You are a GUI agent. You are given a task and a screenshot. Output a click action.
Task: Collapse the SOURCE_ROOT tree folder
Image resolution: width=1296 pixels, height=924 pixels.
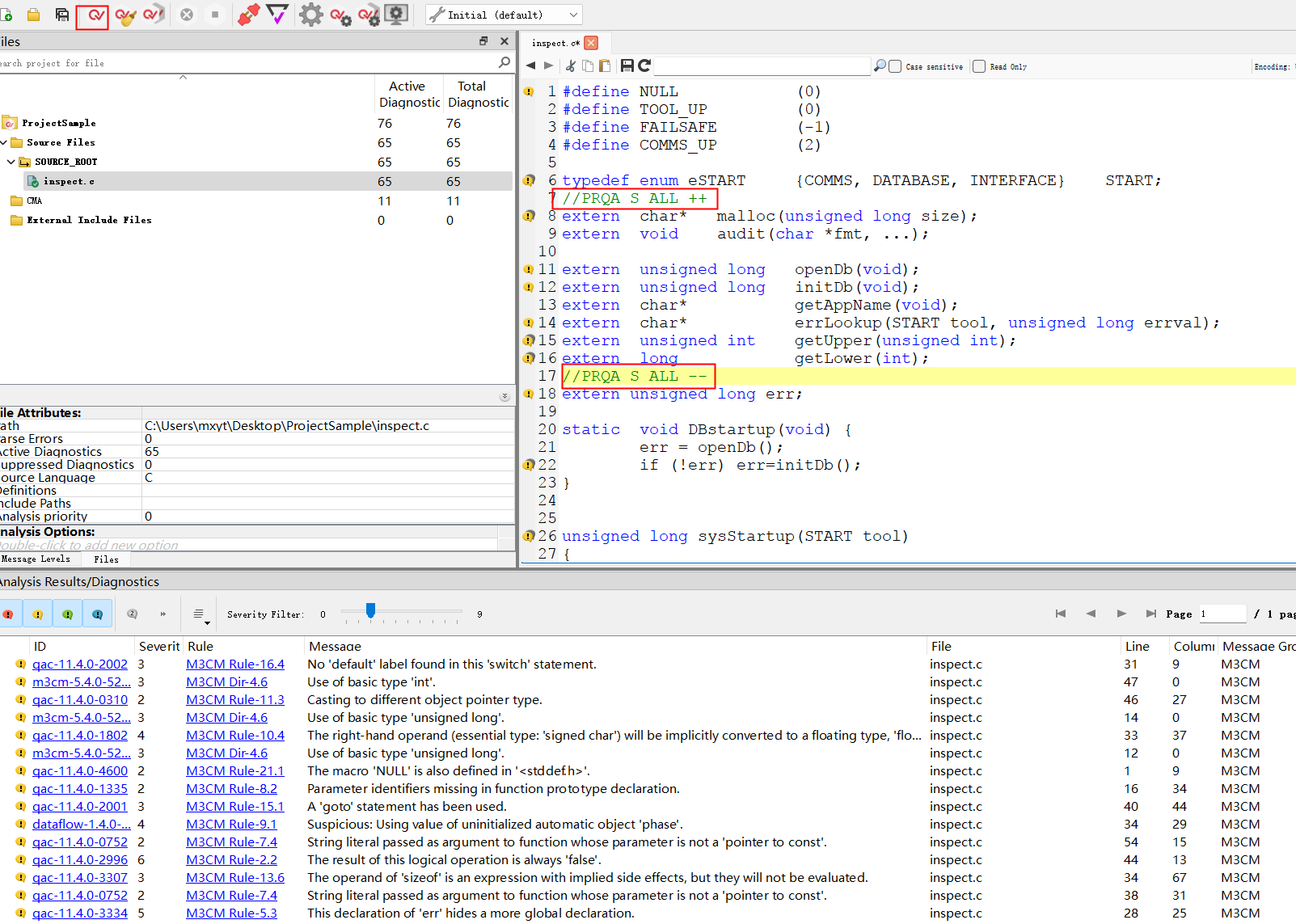point(11,162)
